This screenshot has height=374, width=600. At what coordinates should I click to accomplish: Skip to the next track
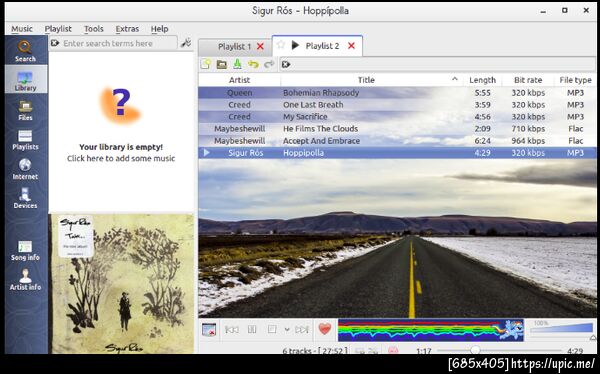tap(302, 329)
